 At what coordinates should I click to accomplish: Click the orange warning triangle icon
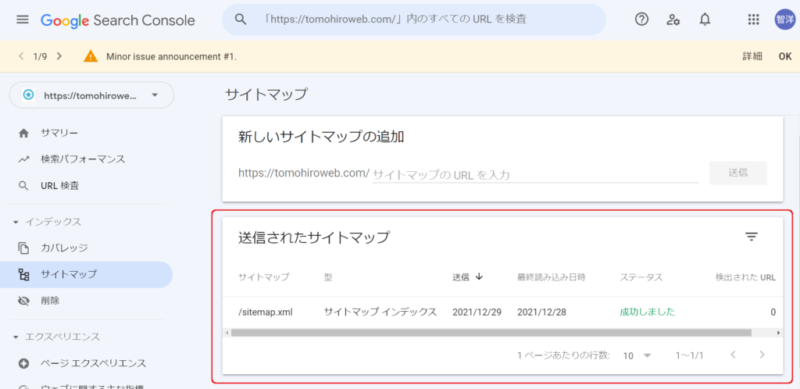point(90,56)
